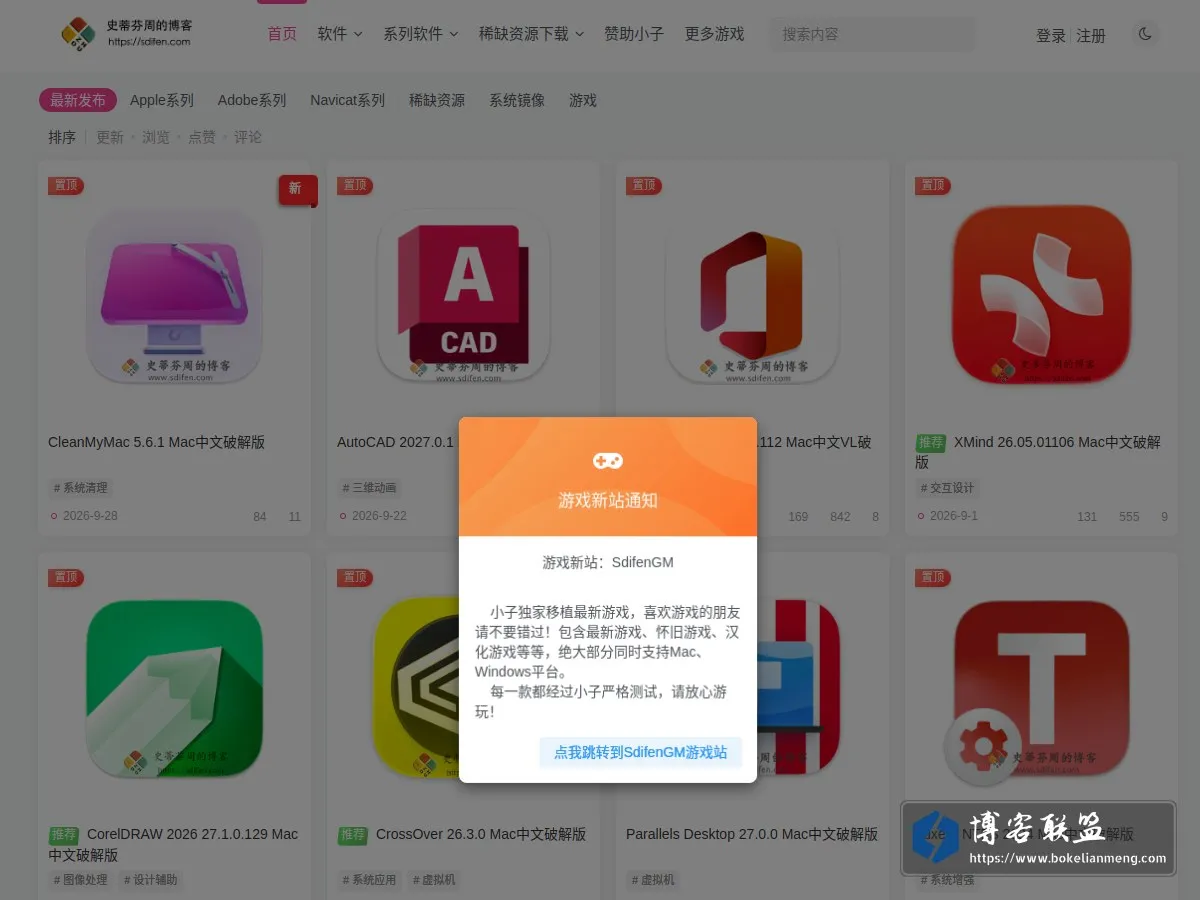Select the Apple系列 tab
The image size is (1200, 900).
click(162, 100)
